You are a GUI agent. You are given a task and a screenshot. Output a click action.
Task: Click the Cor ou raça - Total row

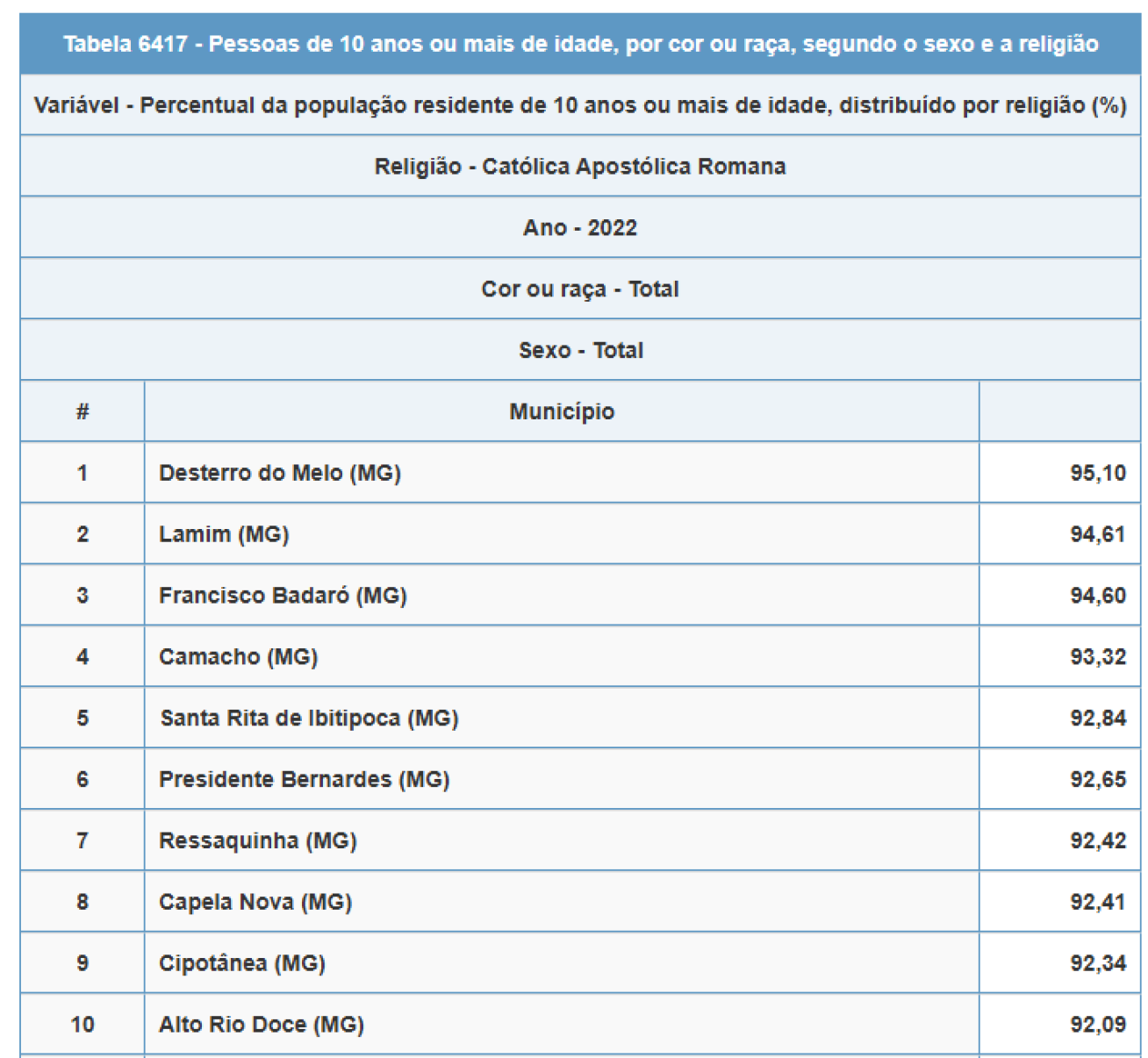(x=580, y=290)
